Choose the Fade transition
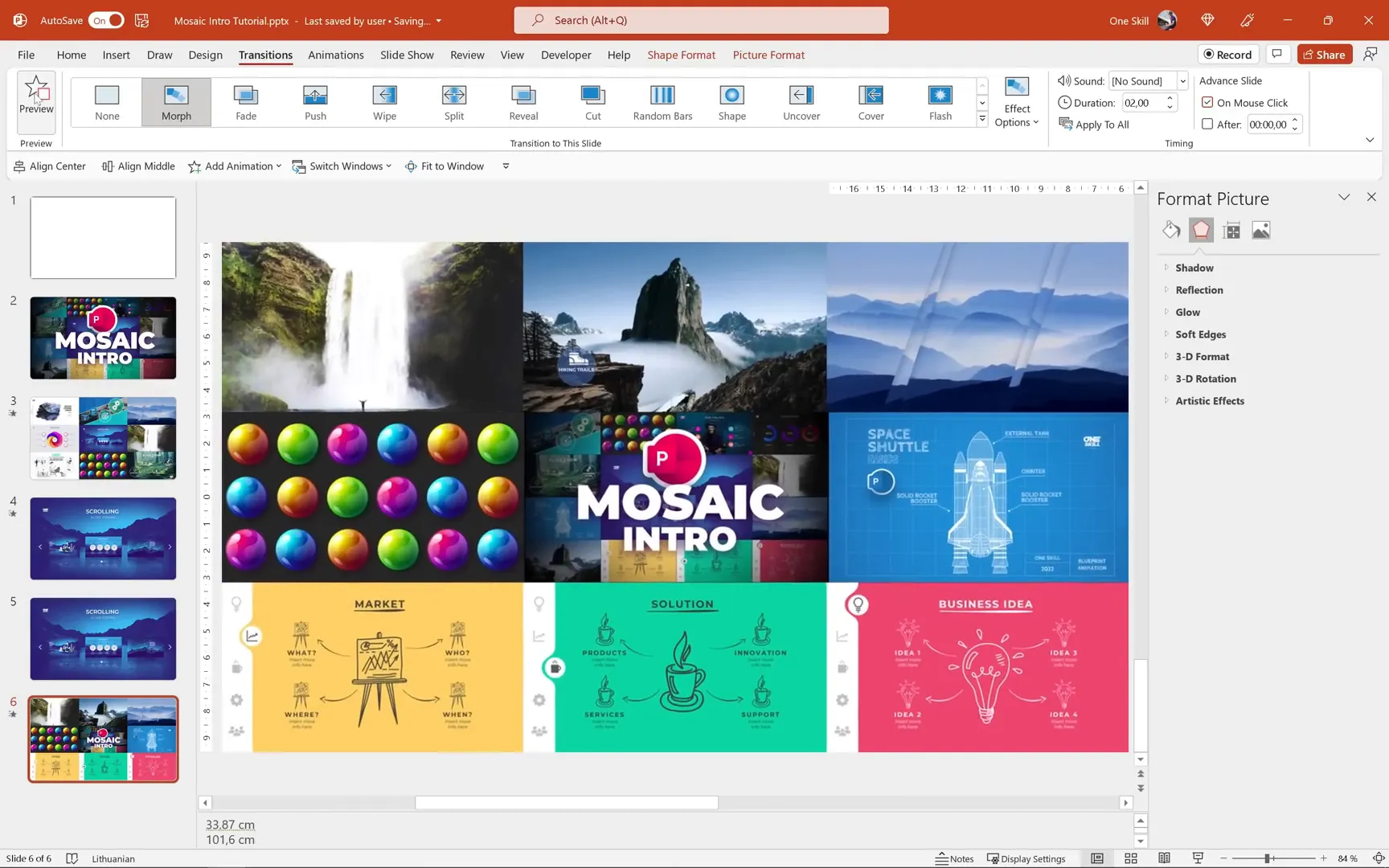The image size is (1389, 868). (x=246, y=102)
